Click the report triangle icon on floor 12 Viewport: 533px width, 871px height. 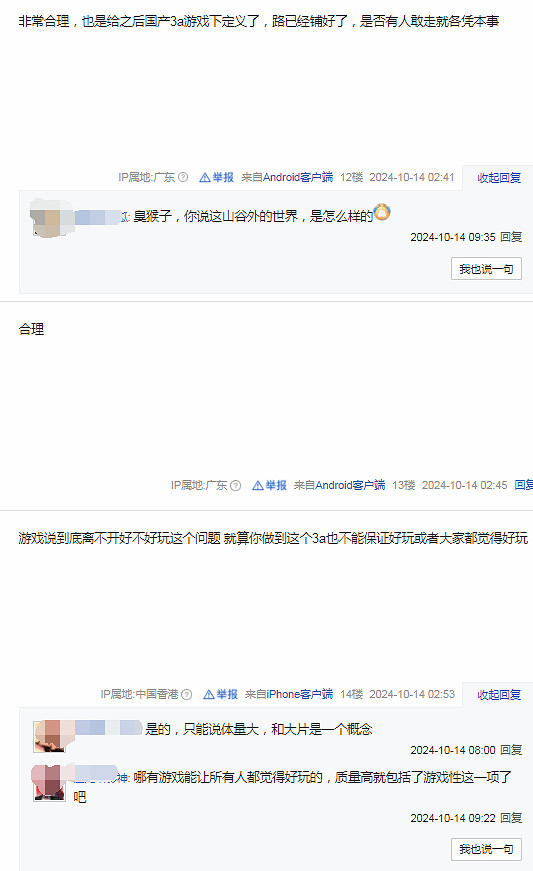(x=204, y=177)
